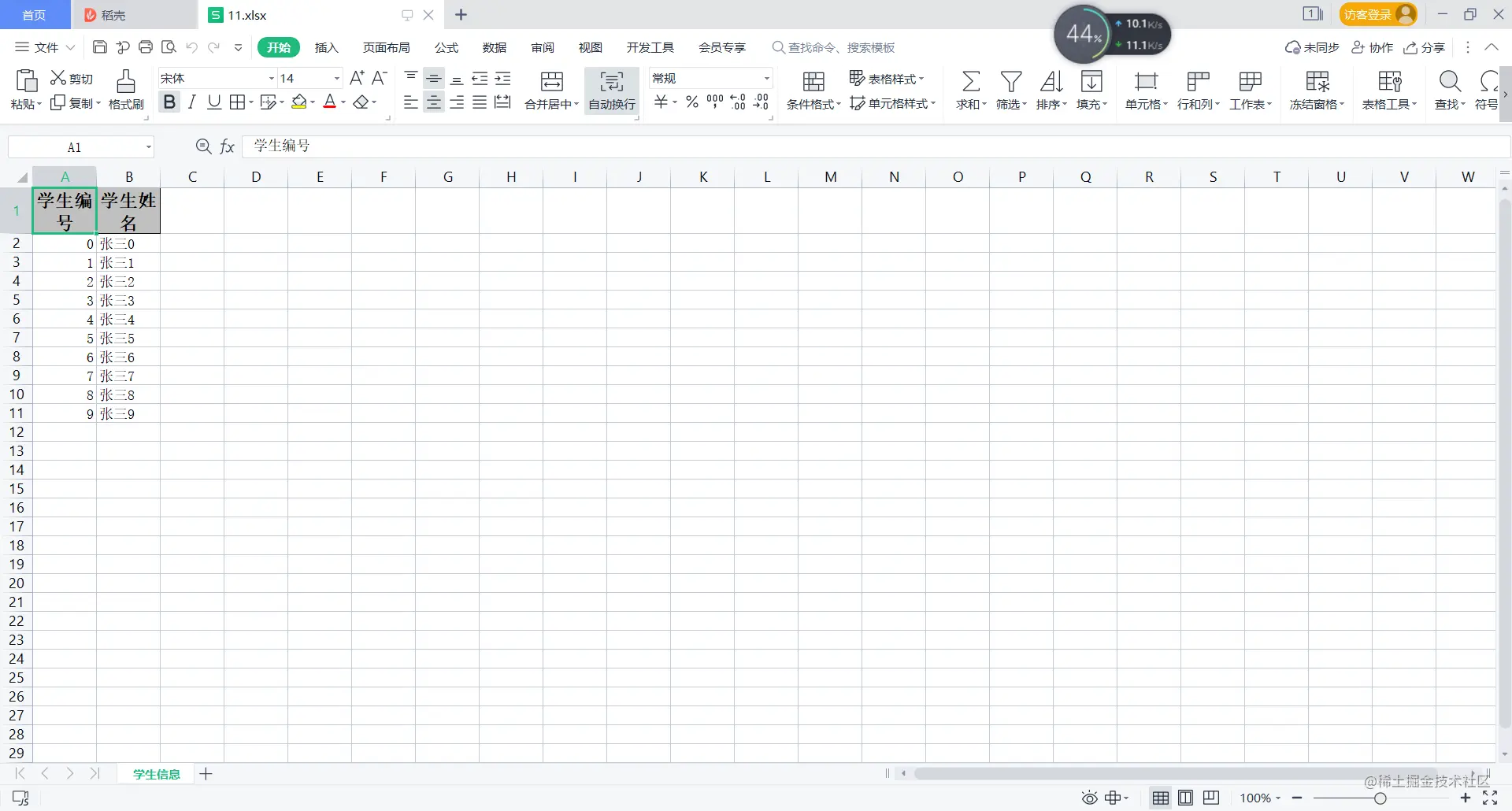The image size is (1512, 811).
Task: Toggle Wrap Text (自动换行)
Action: point(612,90)
